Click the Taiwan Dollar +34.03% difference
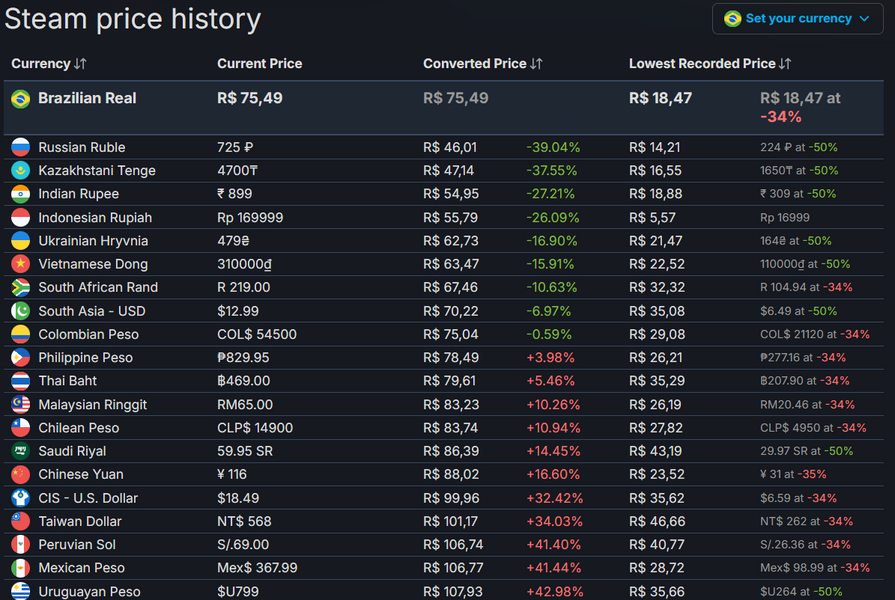895x600 pixels. pos(554,521)
